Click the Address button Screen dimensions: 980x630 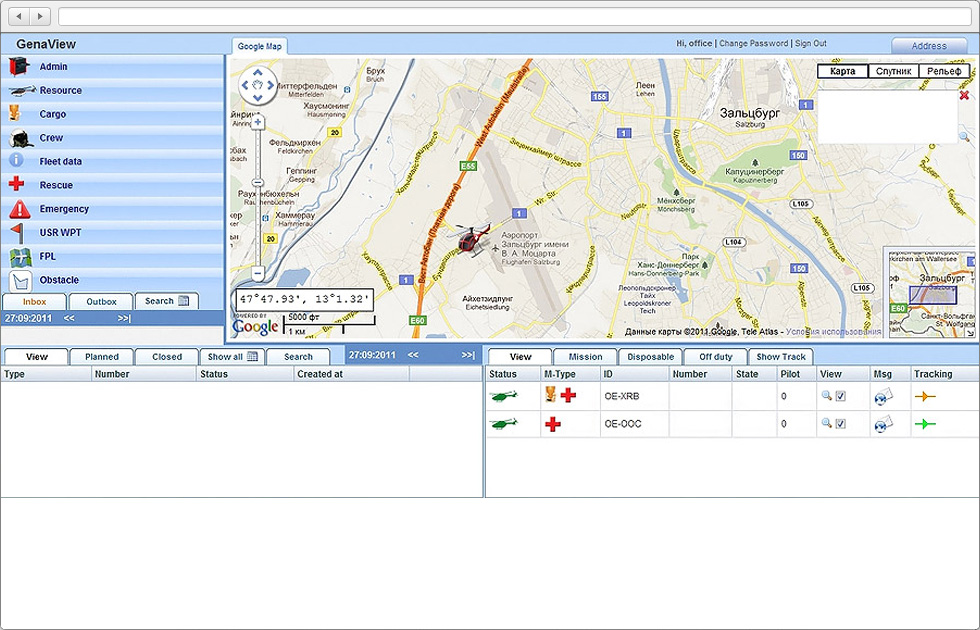coord(929,46)
